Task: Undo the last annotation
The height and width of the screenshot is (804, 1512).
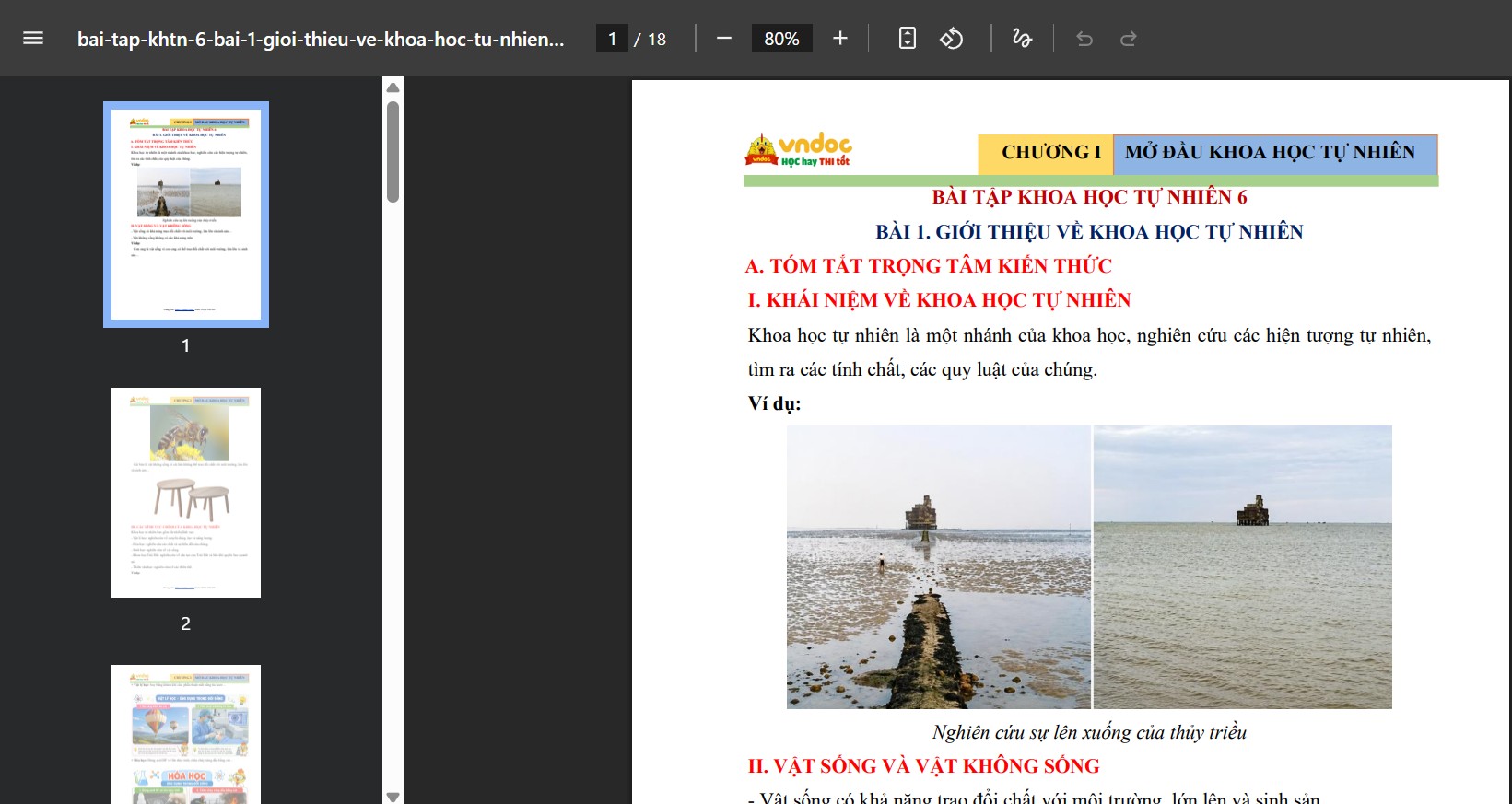Action: pos(1084,39)
